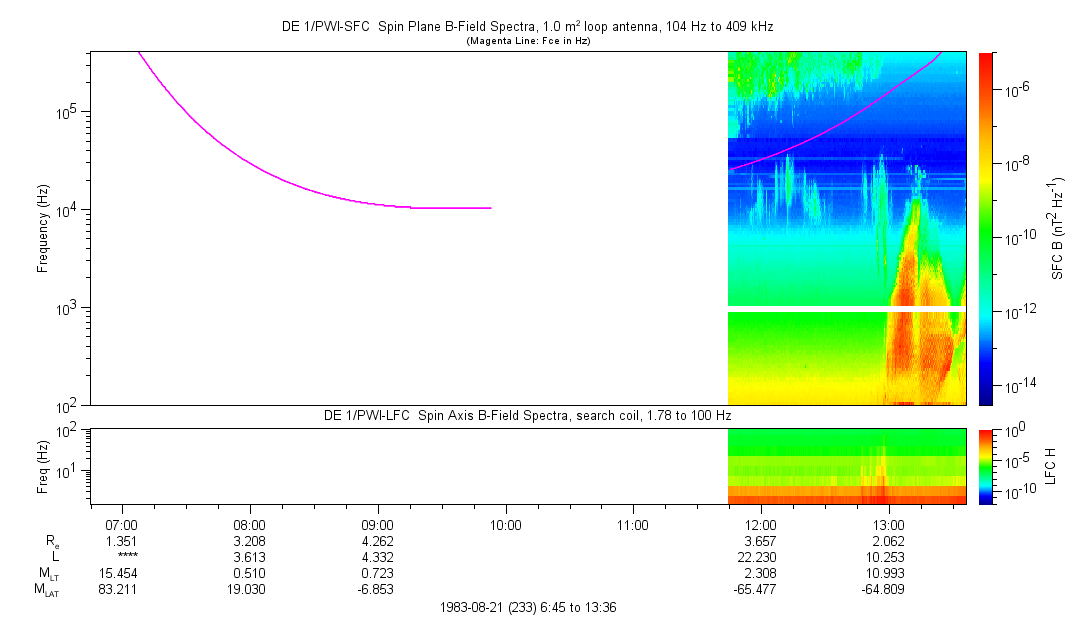Select the DE 1/PWI-LFC lower panel title
1083x620 pixels.
click(x=529, y=415)
